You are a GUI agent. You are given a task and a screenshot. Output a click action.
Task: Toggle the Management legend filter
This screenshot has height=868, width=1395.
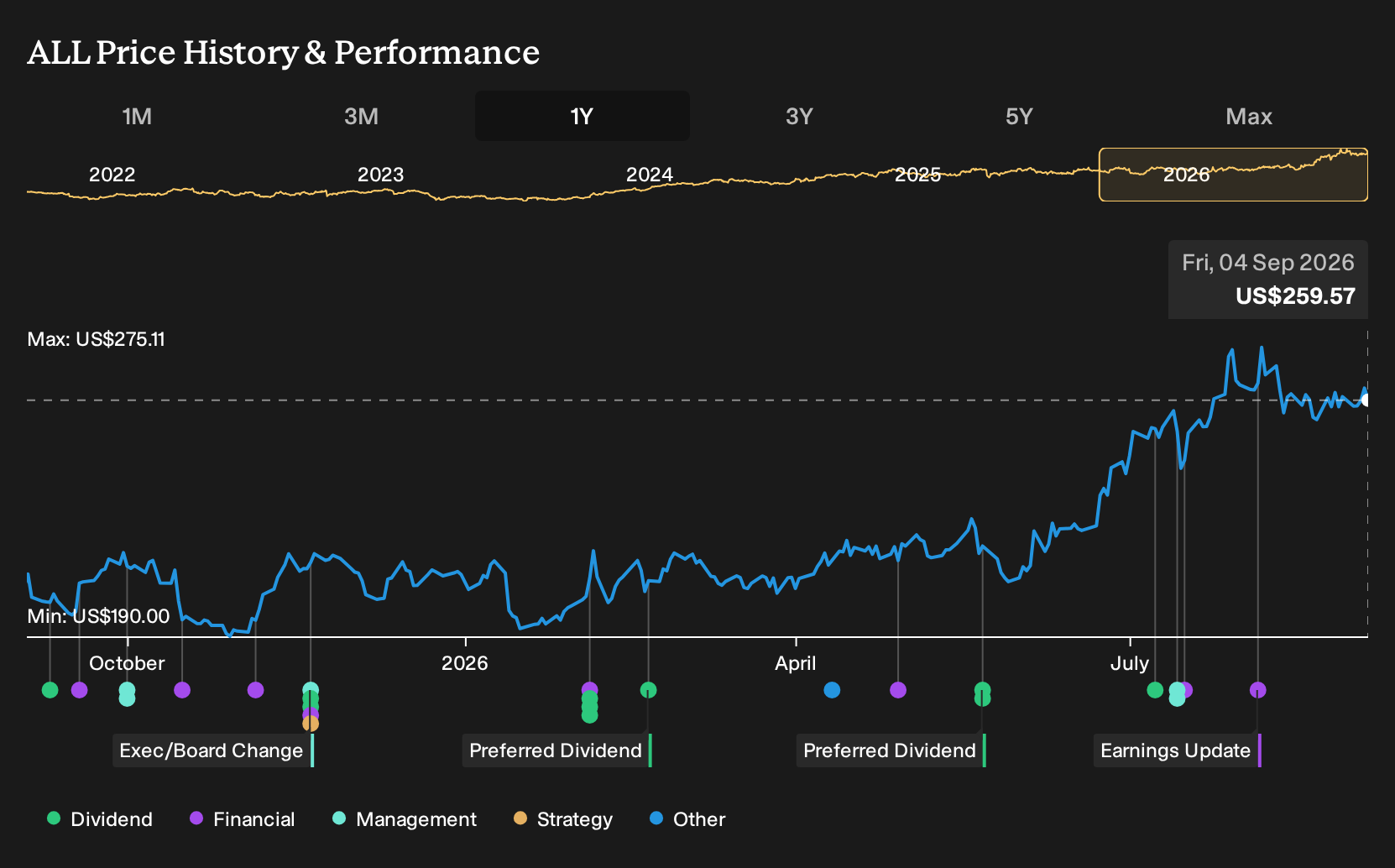[405, 819]
